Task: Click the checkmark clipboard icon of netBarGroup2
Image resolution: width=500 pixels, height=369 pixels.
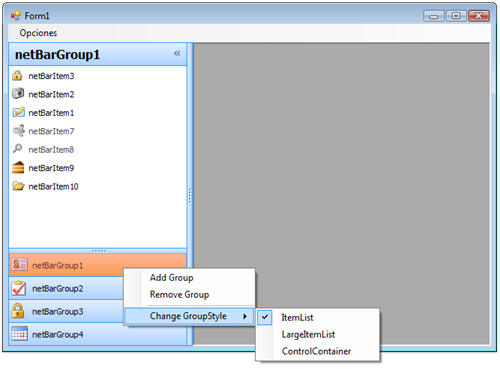Action: [x=19, y=288]
